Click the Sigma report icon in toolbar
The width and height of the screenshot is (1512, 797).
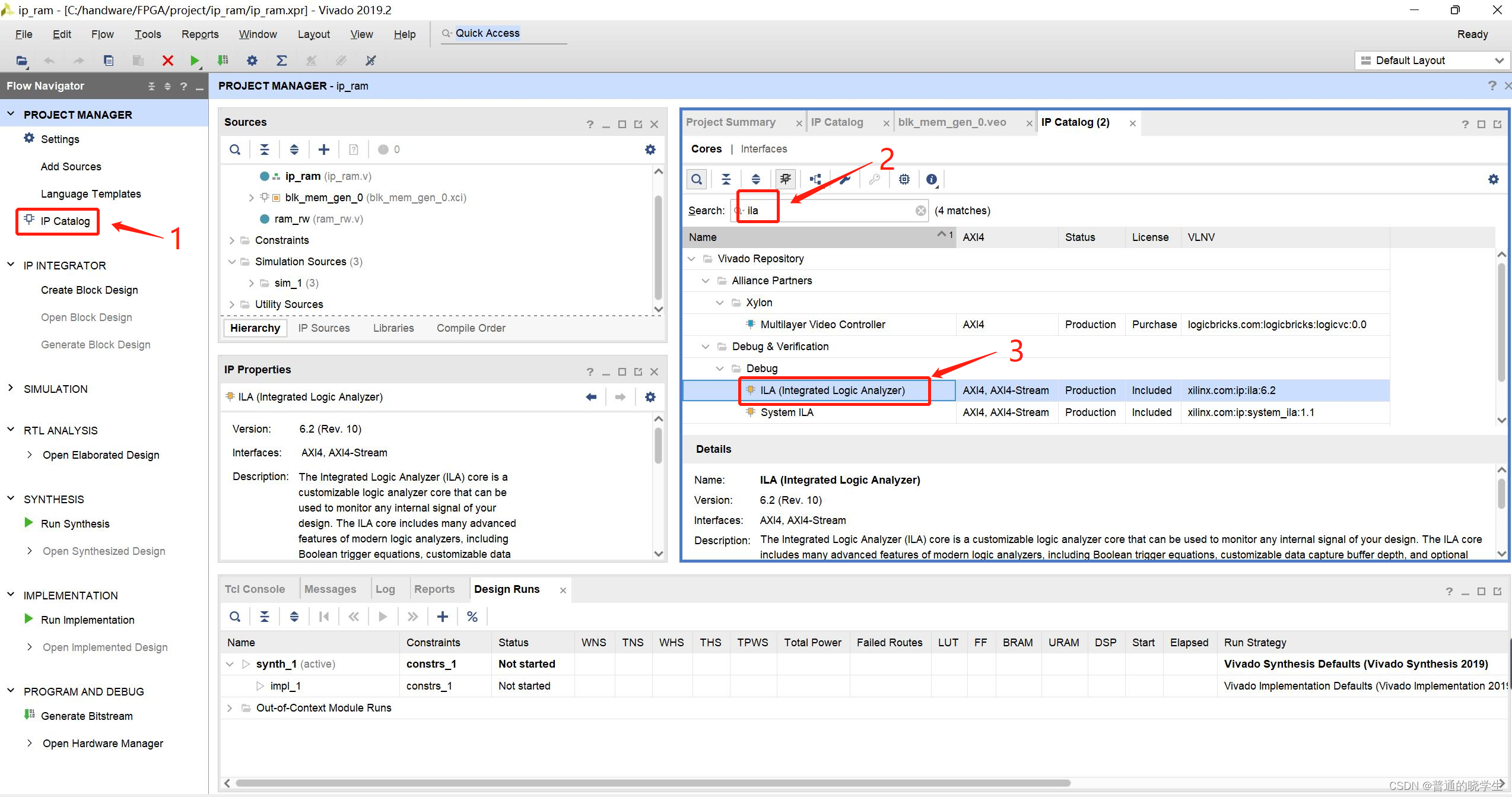click(282, 61)
